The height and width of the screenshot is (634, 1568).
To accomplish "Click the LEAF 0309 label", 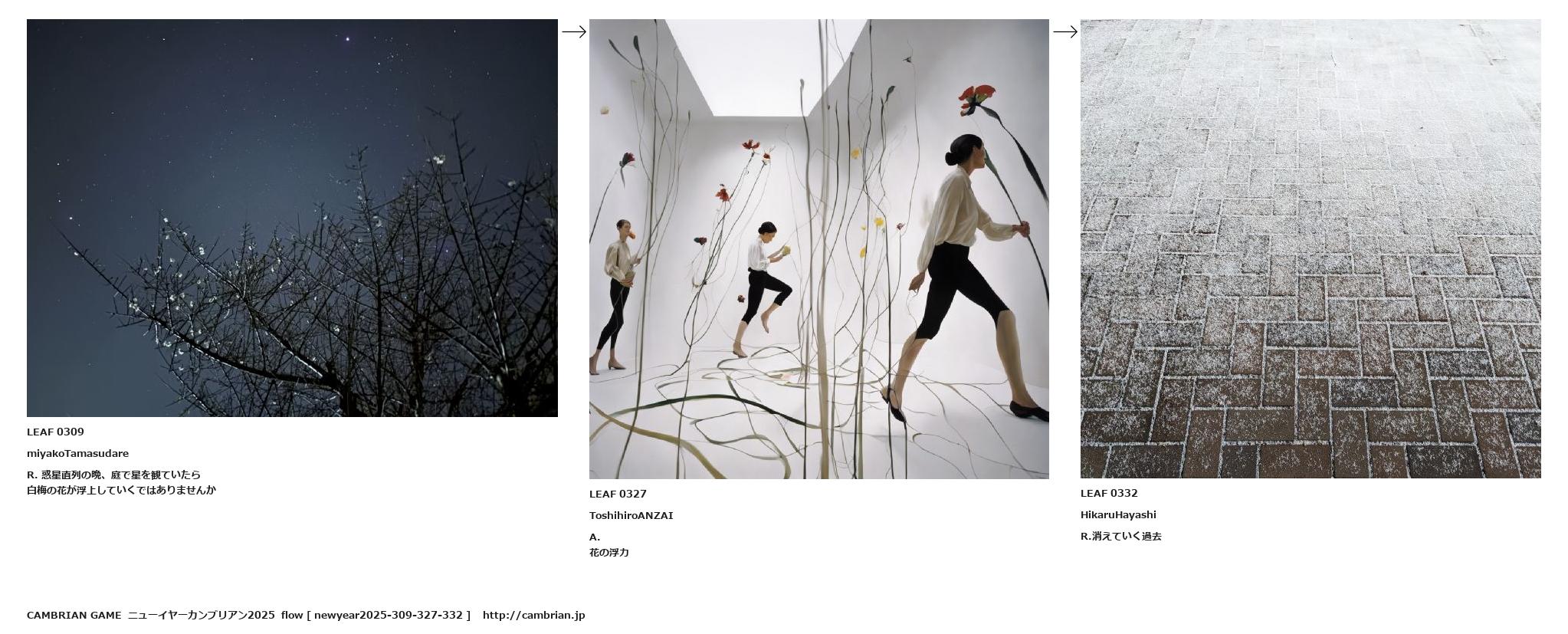I will (55, 432).
